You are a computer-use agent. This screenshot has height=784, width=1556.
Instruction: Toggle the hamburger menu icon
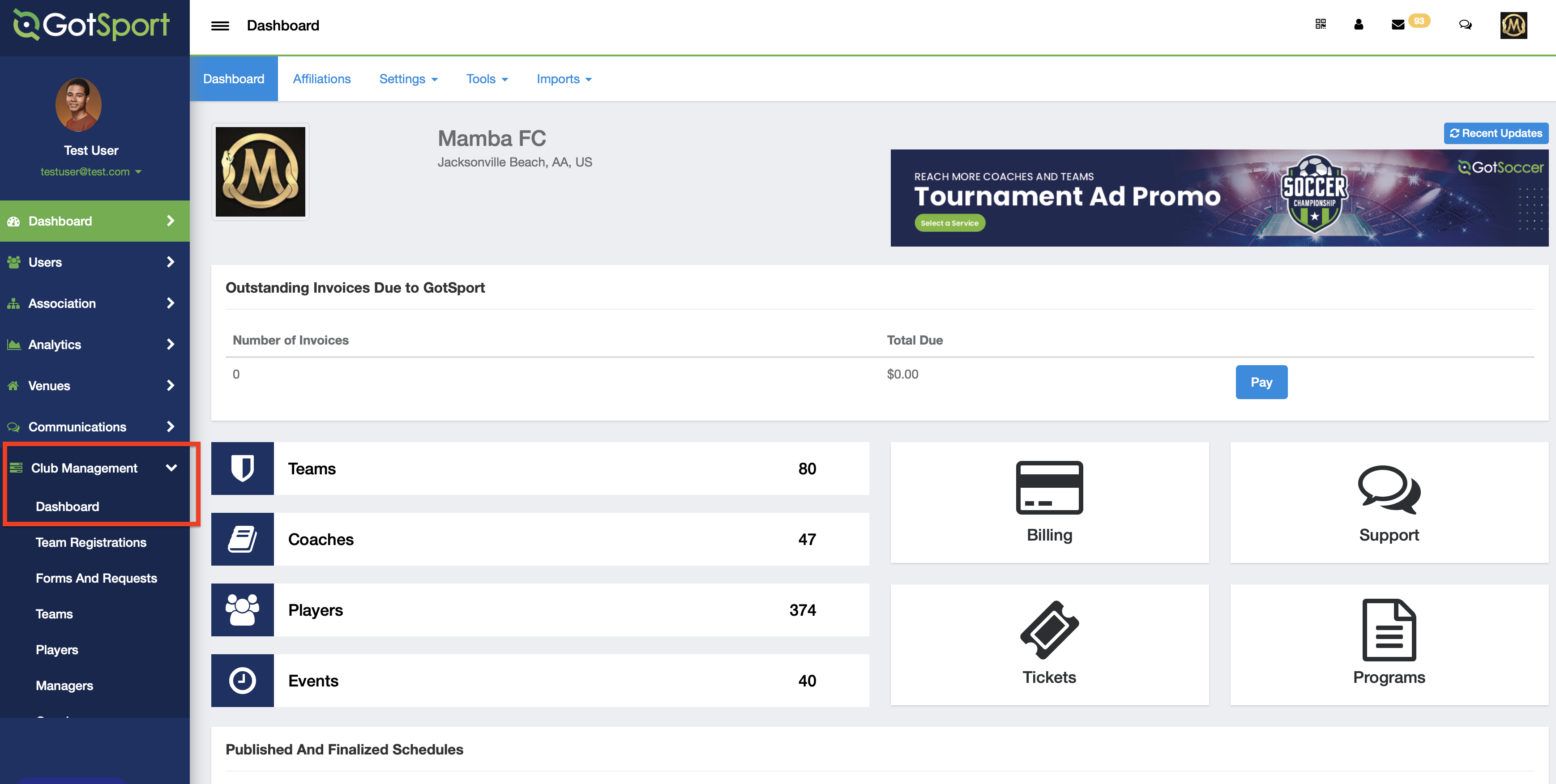[220, 26]
